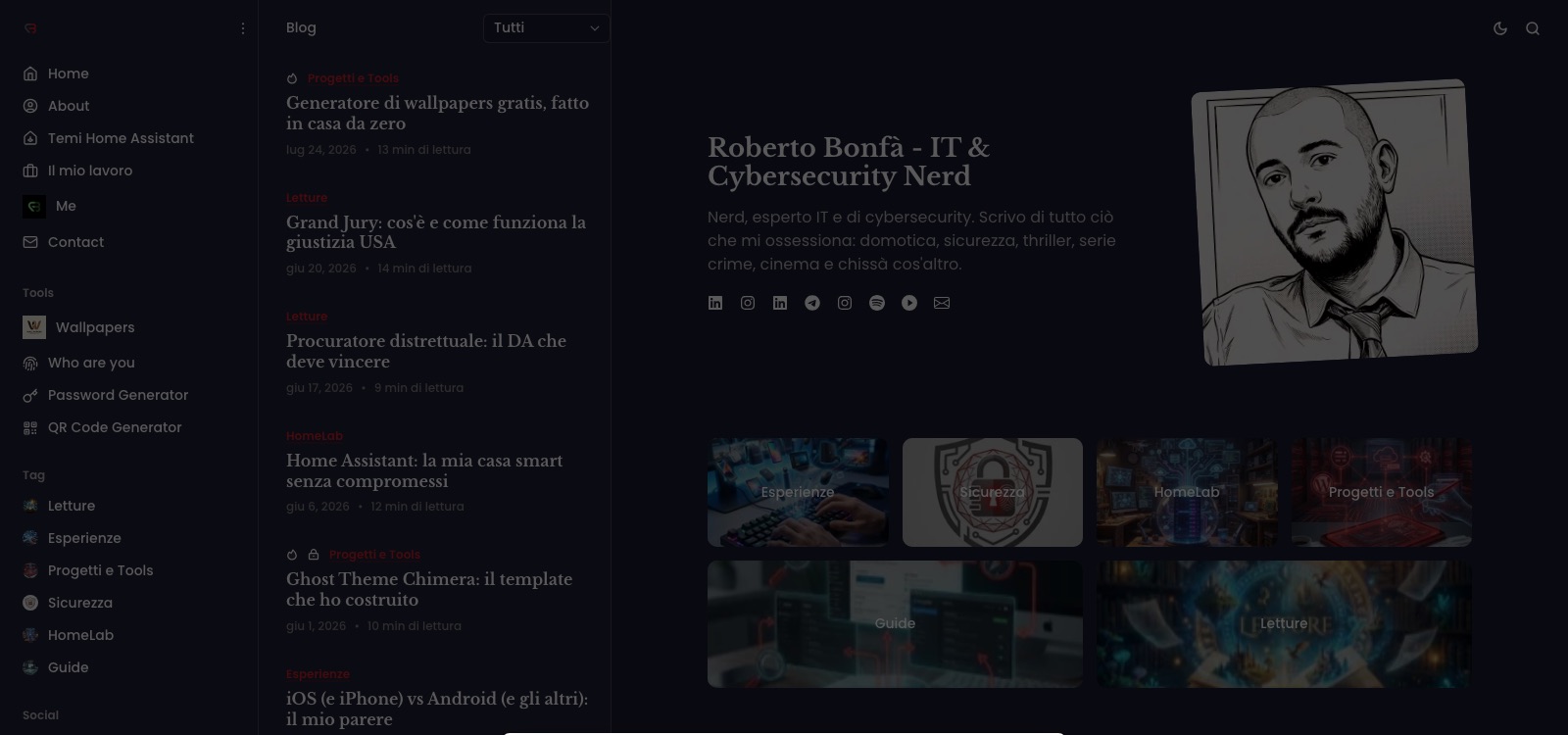Expand the Tutti category filter dropdown

point(547,27)
